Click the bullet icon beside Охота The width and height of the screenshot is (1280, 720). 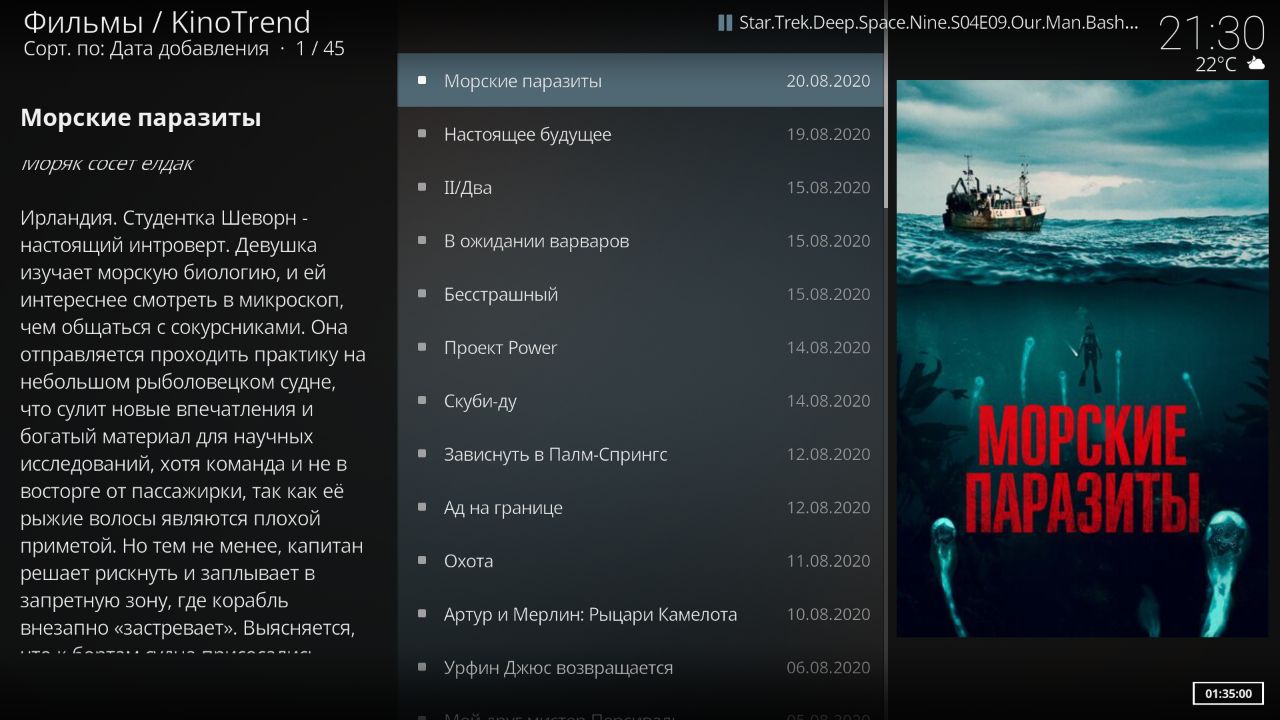422,560
